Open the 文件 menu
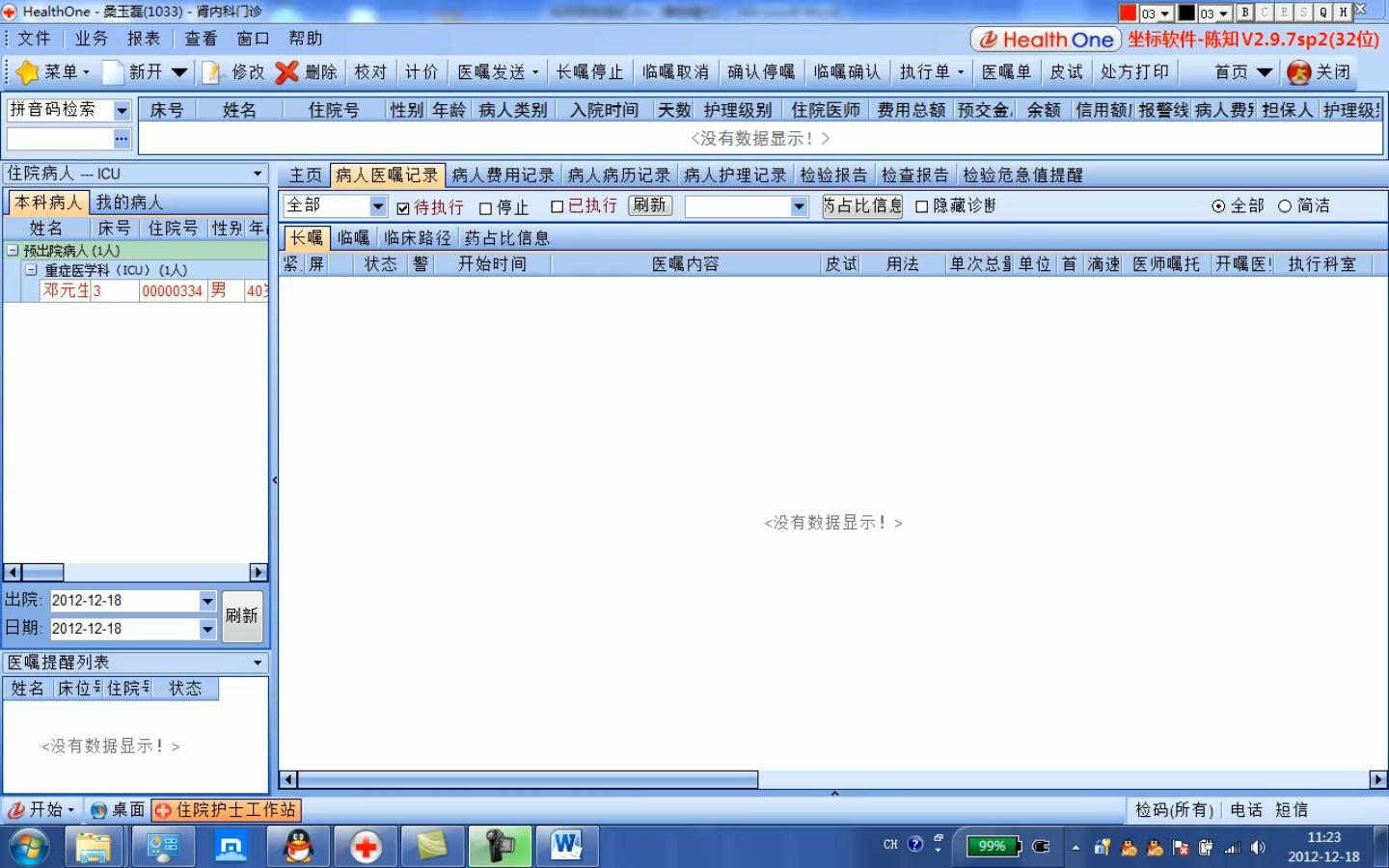Viewport: 1389px width, 868px height. tap(34, 39)
